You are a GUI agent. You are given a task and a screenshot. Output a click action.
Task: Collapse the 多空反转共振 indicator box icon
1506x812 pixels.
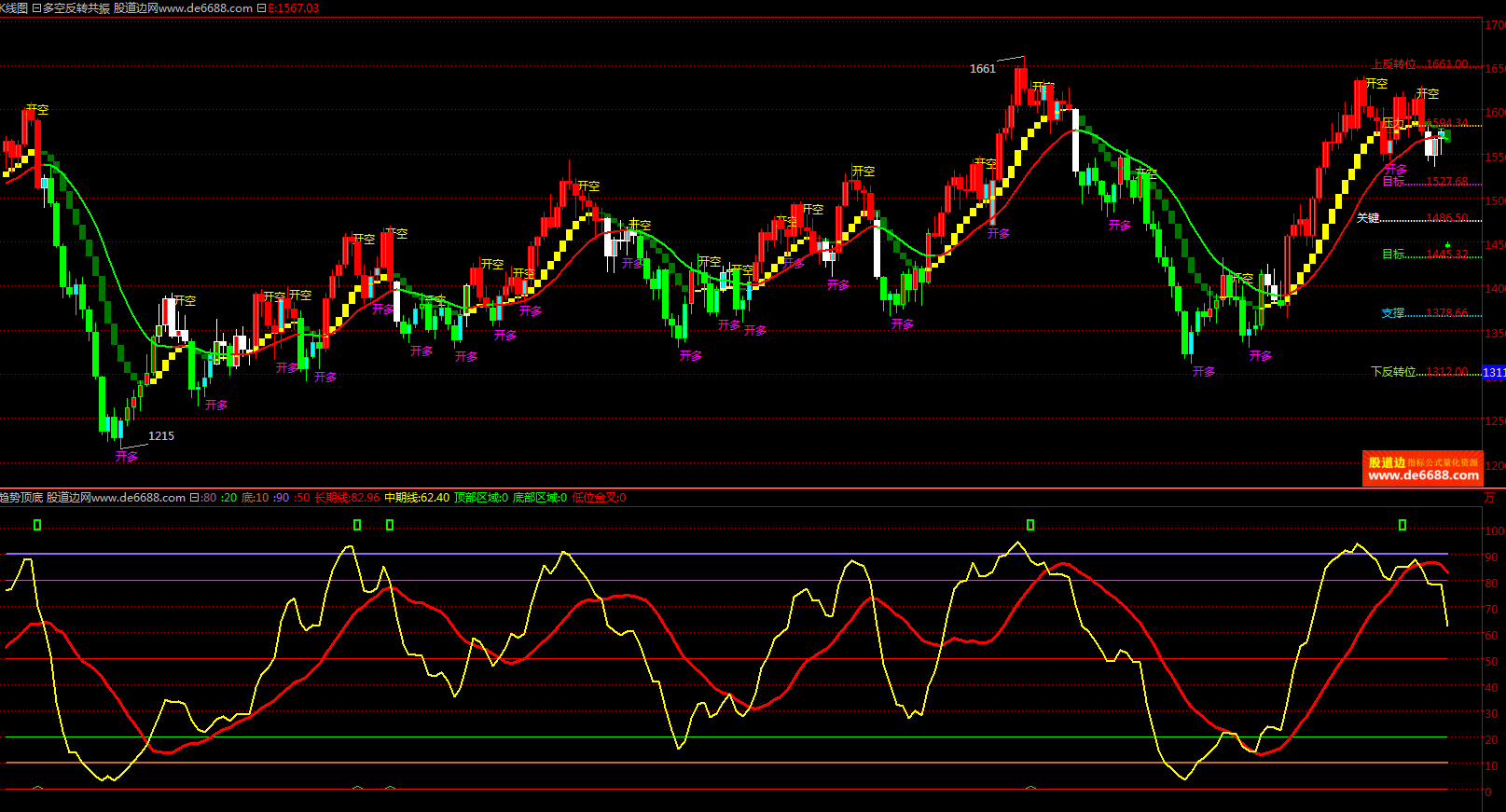tap(36, 8)
